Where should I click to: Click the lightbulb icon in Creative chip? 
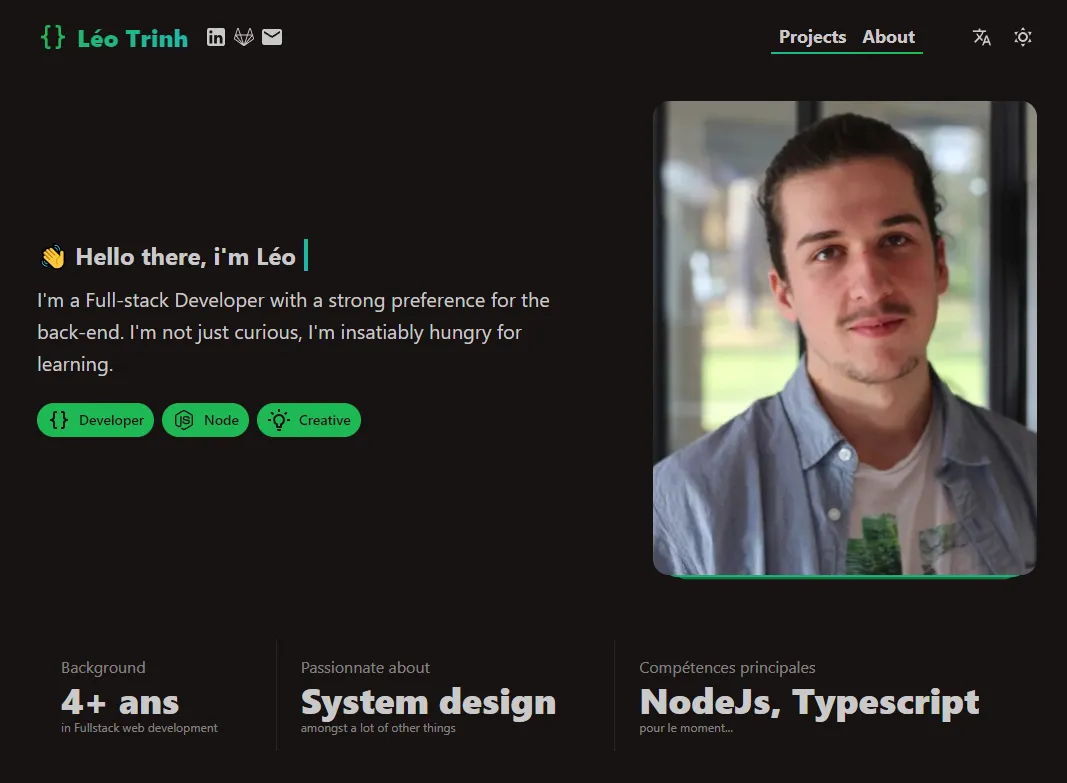(x=278, y=420)
